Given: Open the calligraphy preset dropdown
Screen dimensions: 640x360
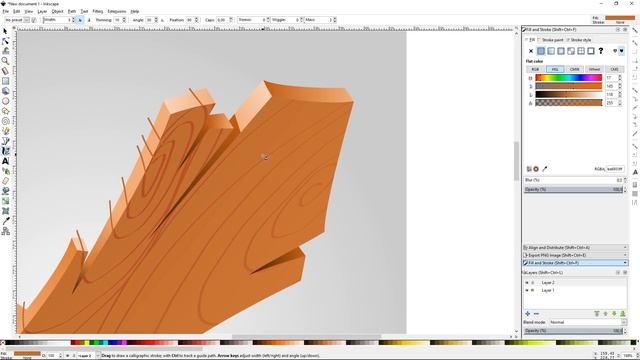Looking at the screenshot, I should 27,20.
